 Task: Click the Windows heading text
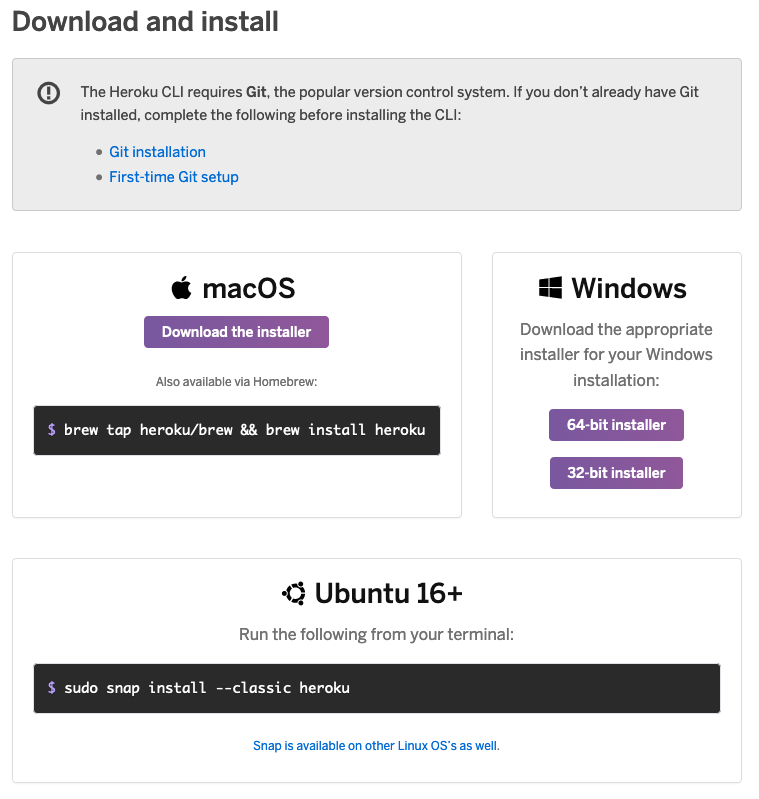click(629, 288)
